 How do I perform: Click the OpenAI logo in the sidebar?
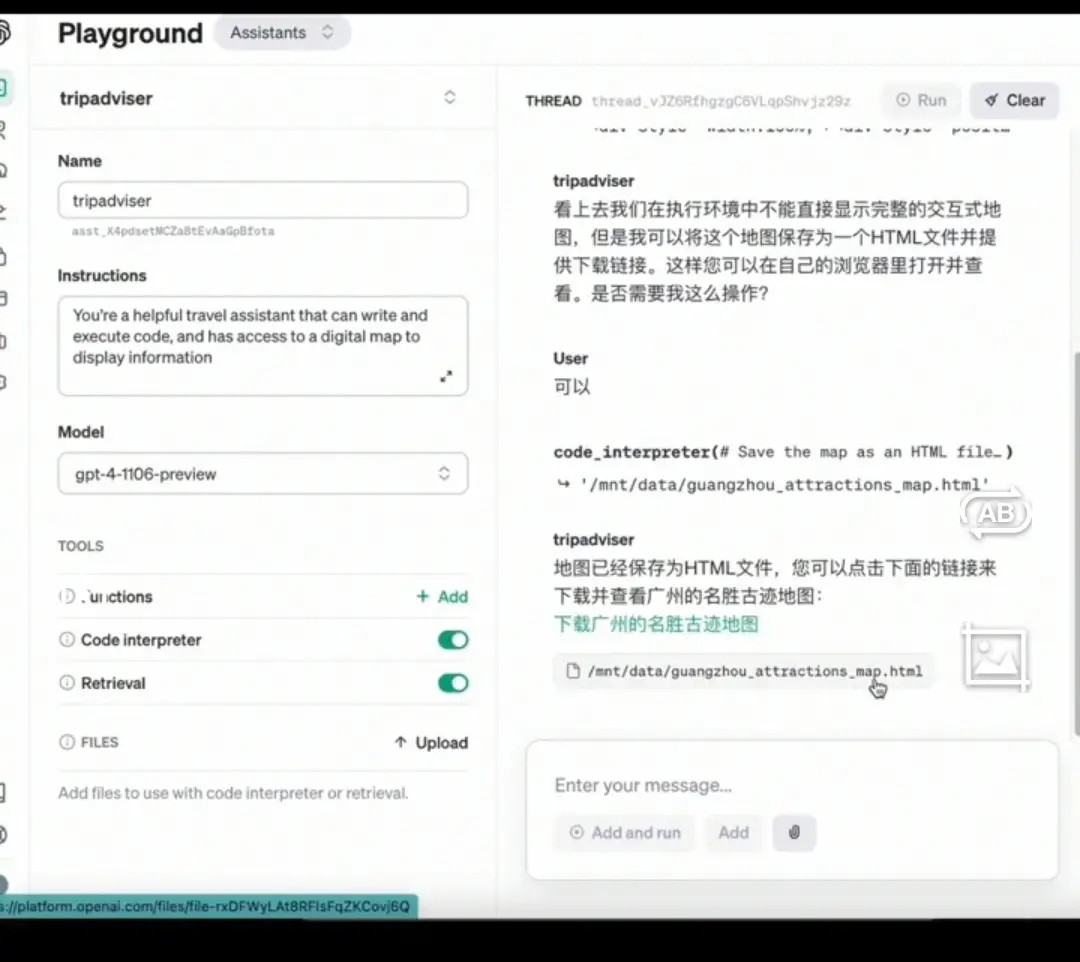[x=4, y=34]
